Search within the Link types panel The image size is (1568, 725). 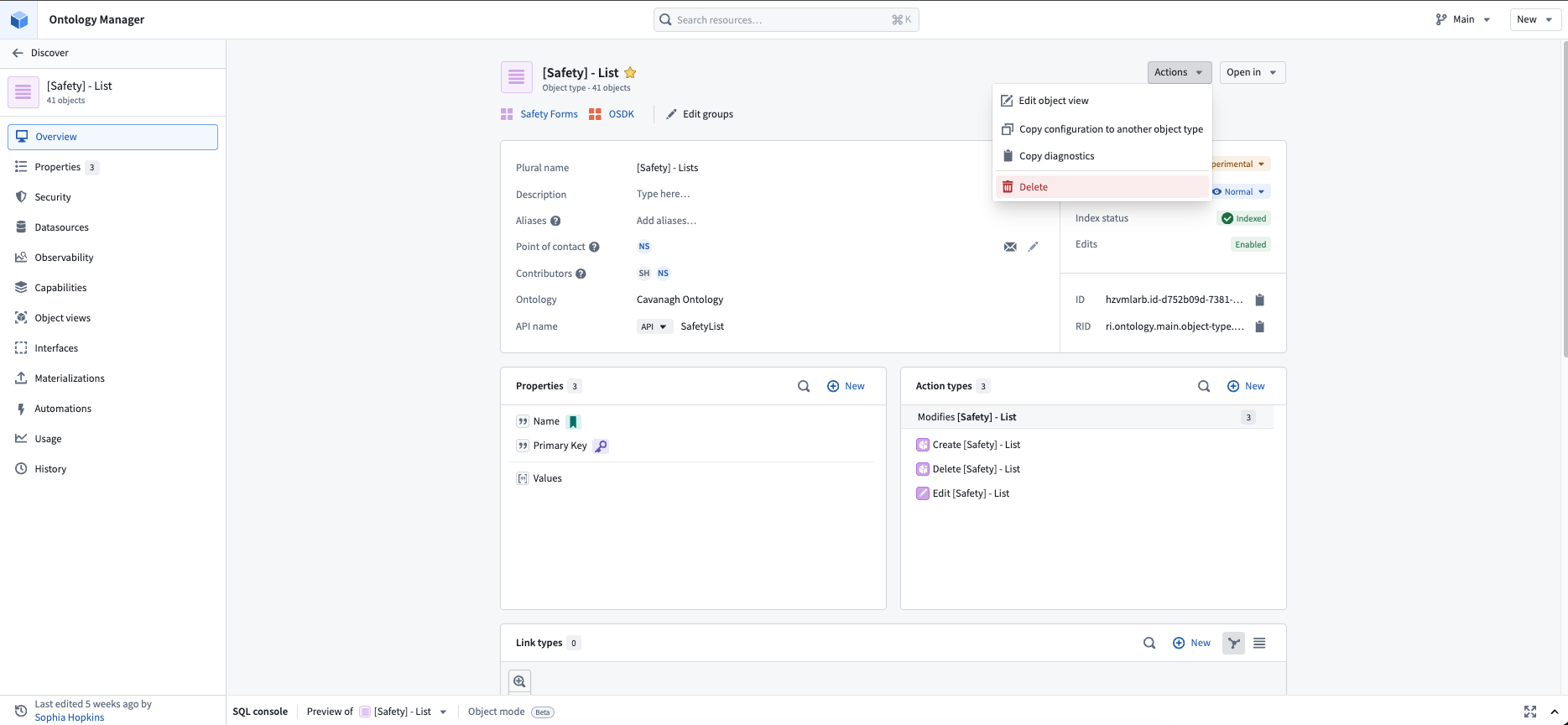point(1149,643)
